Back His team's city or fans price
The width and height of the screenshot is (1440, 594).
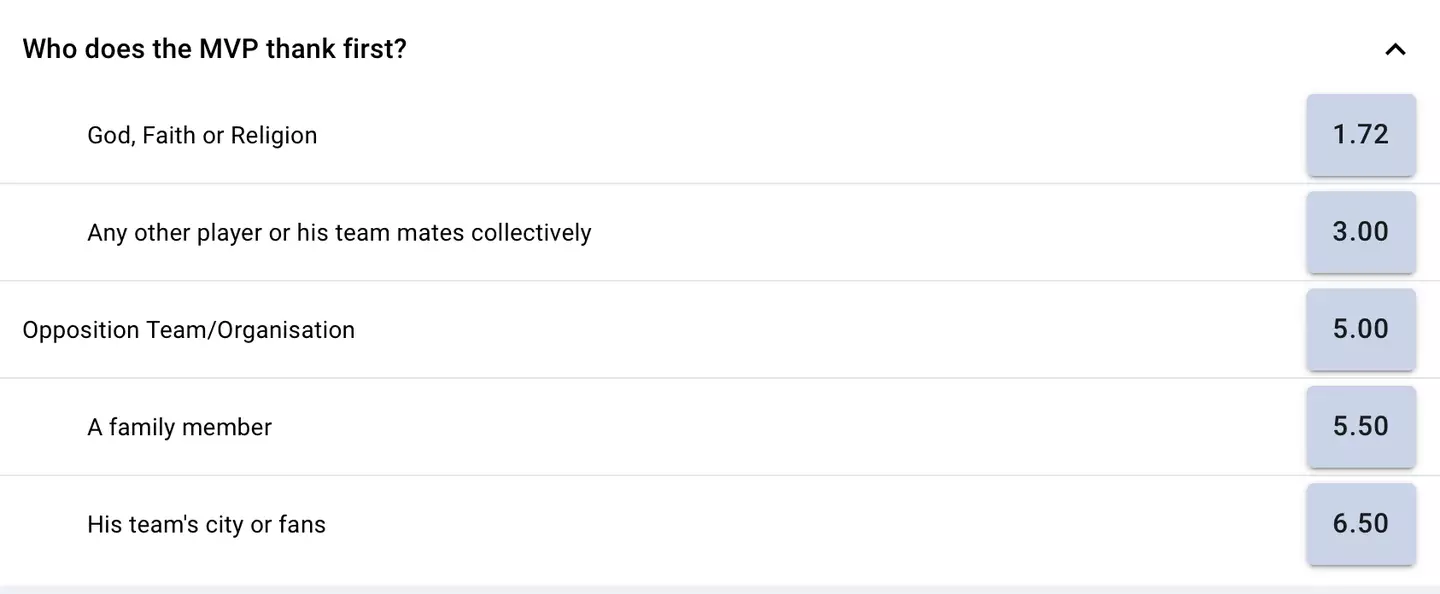tap(1360, 523)
